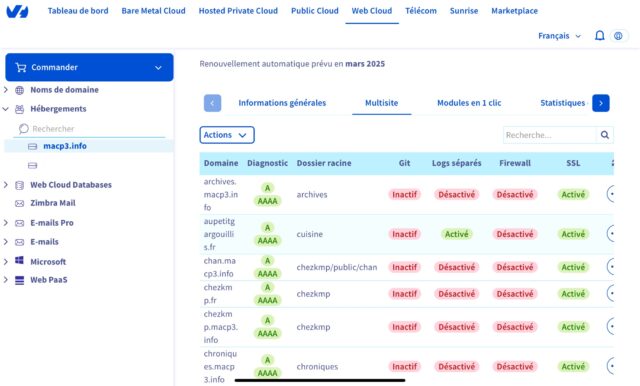
Task: Open Sunrise menu item
Action: tap(464, 11)
